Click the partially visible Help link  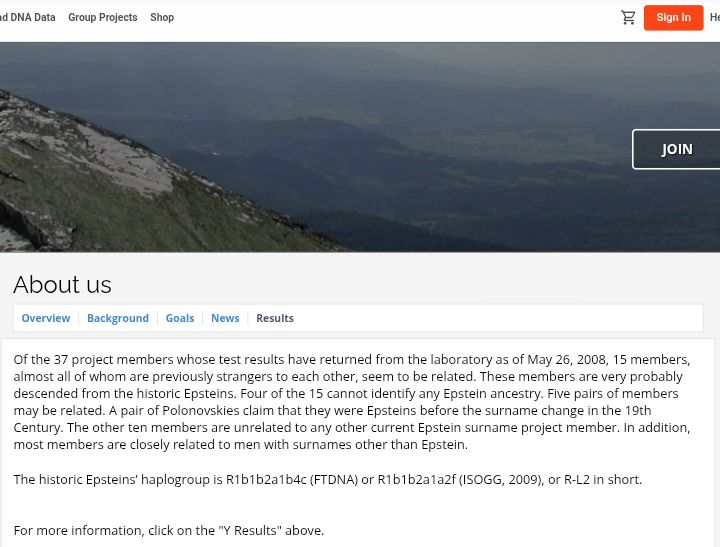click(714, 17)
